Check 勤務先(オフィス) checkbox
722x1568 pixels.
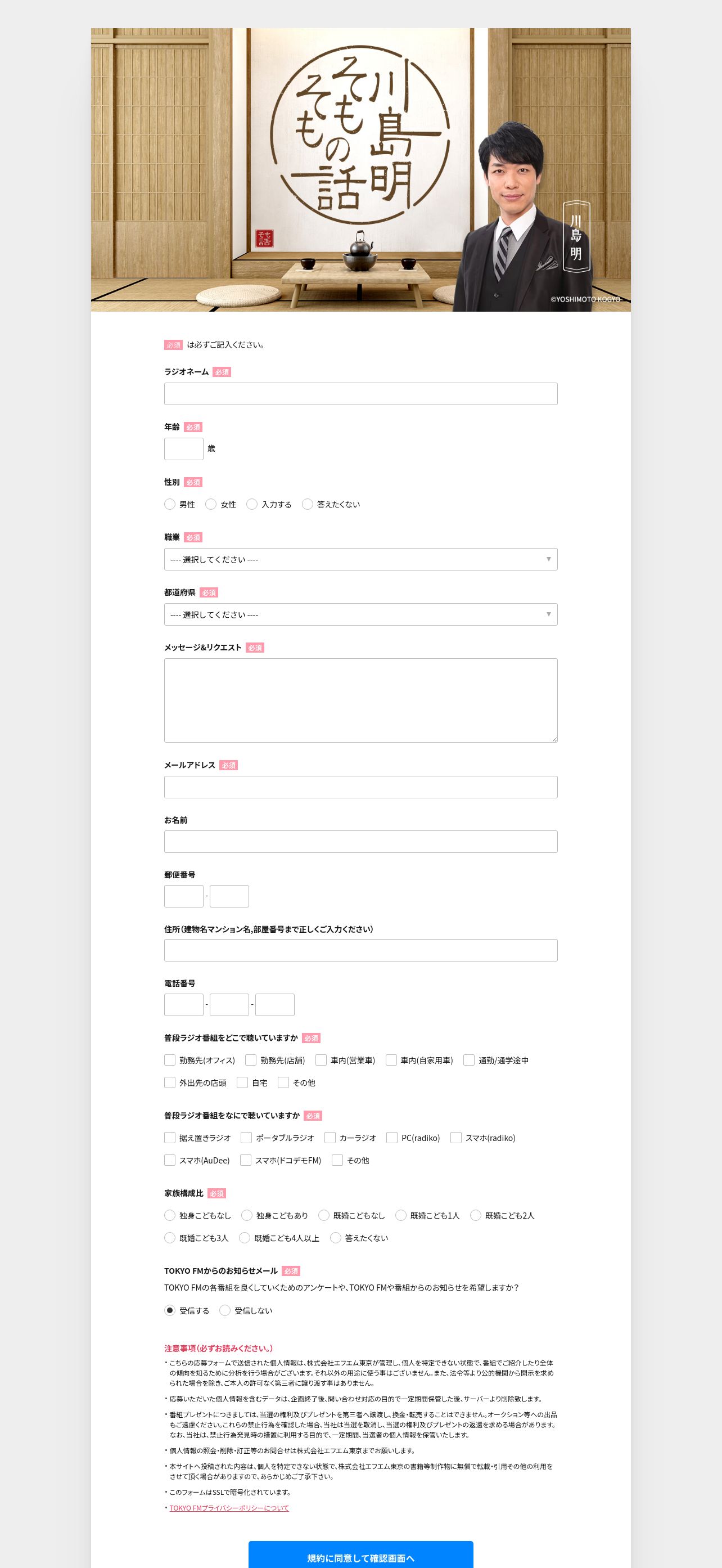tap(170, 1061)
